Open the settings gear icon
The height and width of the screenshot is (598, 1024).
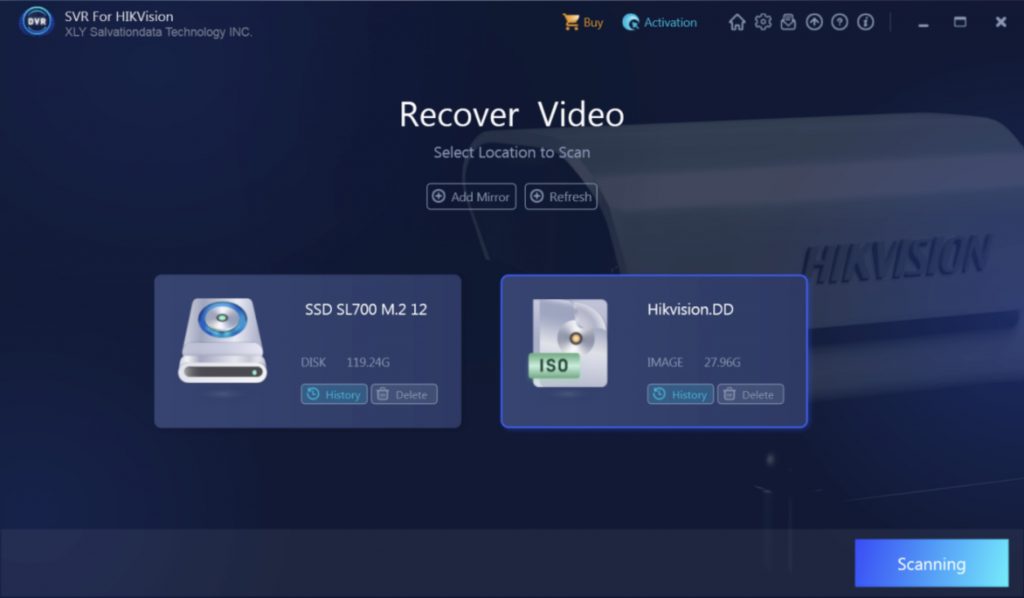[x=762, y=22]
